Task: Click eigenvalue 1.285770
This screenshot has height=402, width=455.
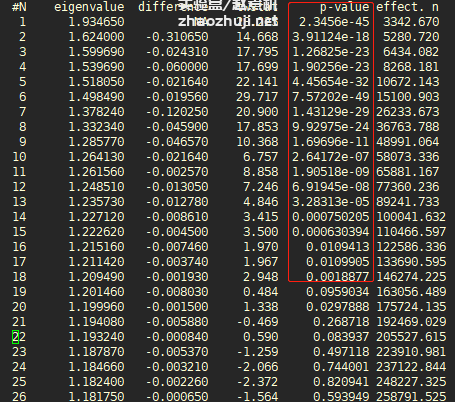Action: coord(96,142)
